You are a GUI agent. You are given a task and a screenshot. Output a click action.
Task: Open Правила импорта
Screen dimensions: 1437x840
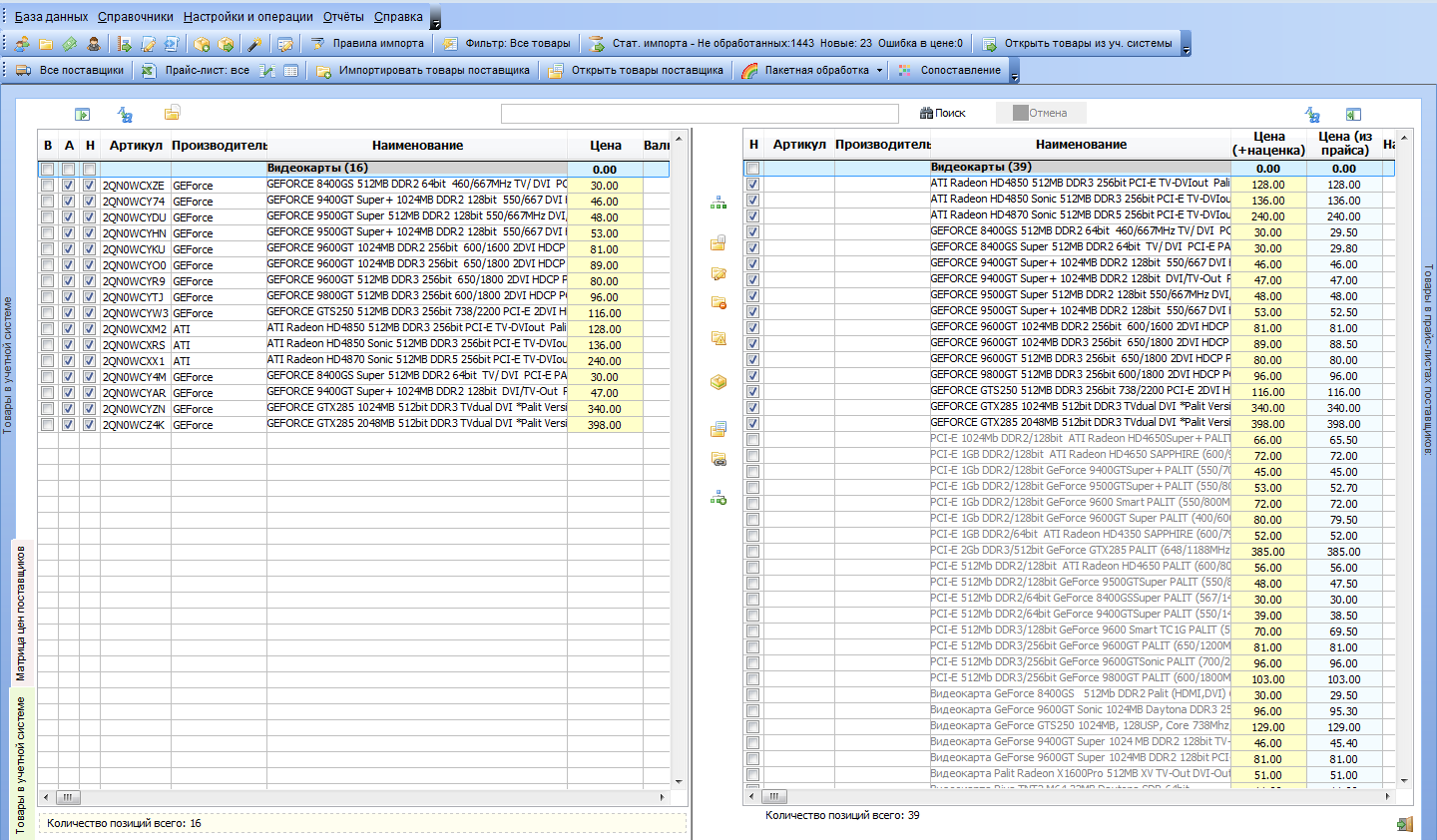pos(366,44)
